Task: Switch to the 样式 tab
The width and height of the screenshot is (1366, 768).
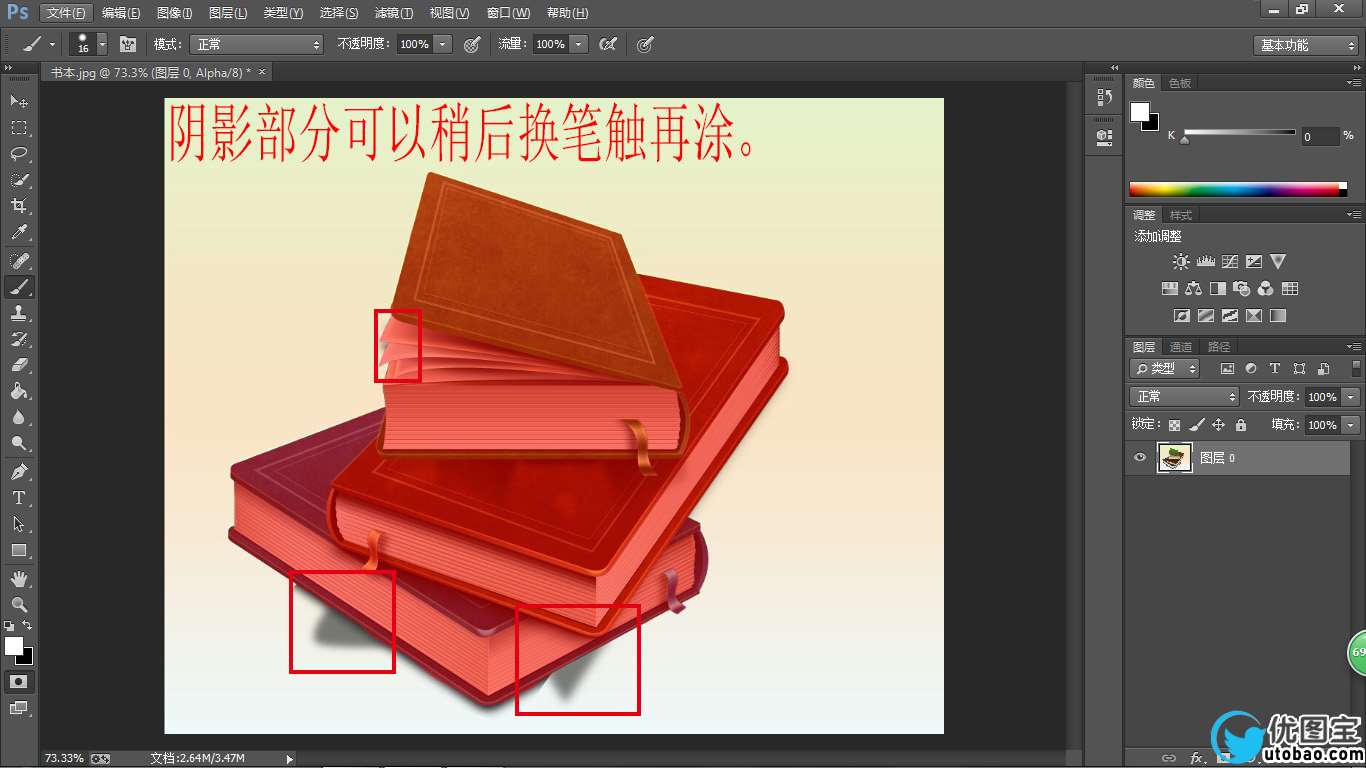Action: pyautogui.click(x=1181, y=215)
